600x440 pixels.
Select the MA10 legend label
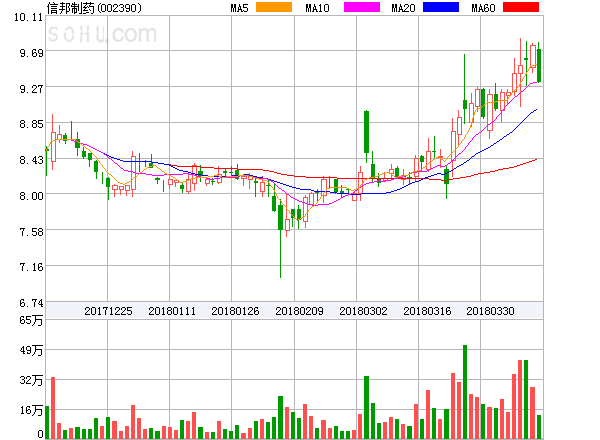coord(317,8)
